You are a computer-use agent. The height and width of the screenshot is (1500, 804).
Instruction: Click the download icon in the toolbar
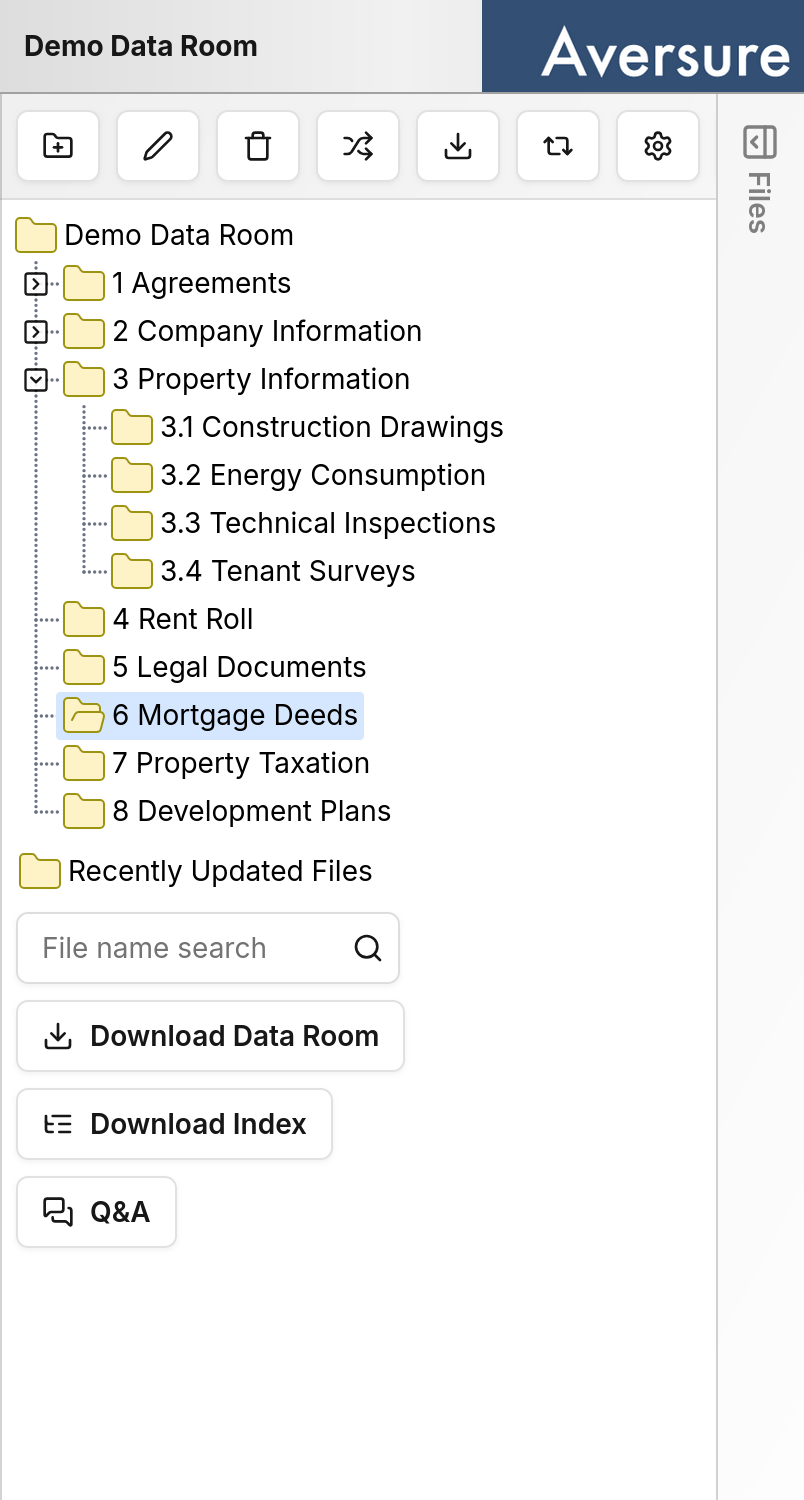pos(458,146)
